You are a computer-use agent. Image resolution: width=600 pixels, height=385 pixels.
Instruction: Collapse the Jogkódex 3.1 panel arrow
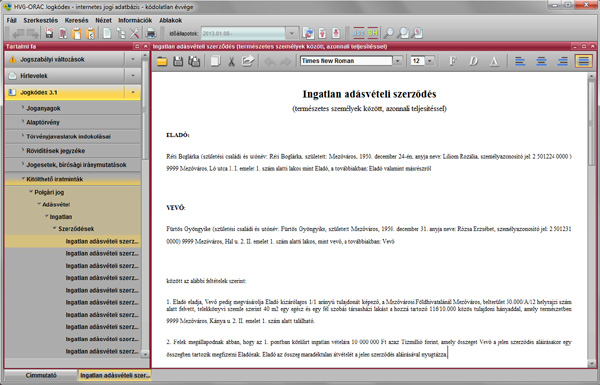[133, 92]
